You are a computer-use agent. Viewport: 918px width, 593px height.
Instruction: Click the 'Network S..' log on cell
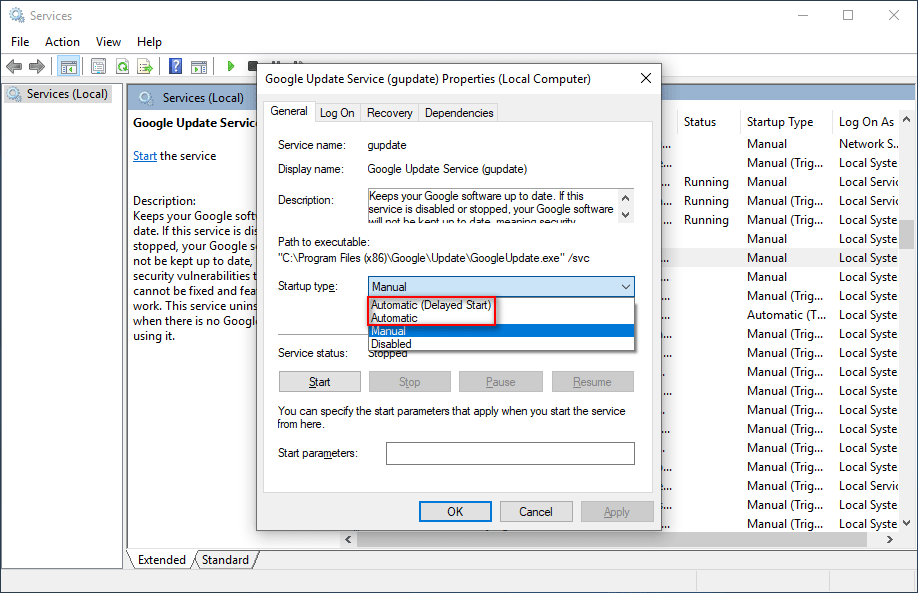[x=869, y=143]
